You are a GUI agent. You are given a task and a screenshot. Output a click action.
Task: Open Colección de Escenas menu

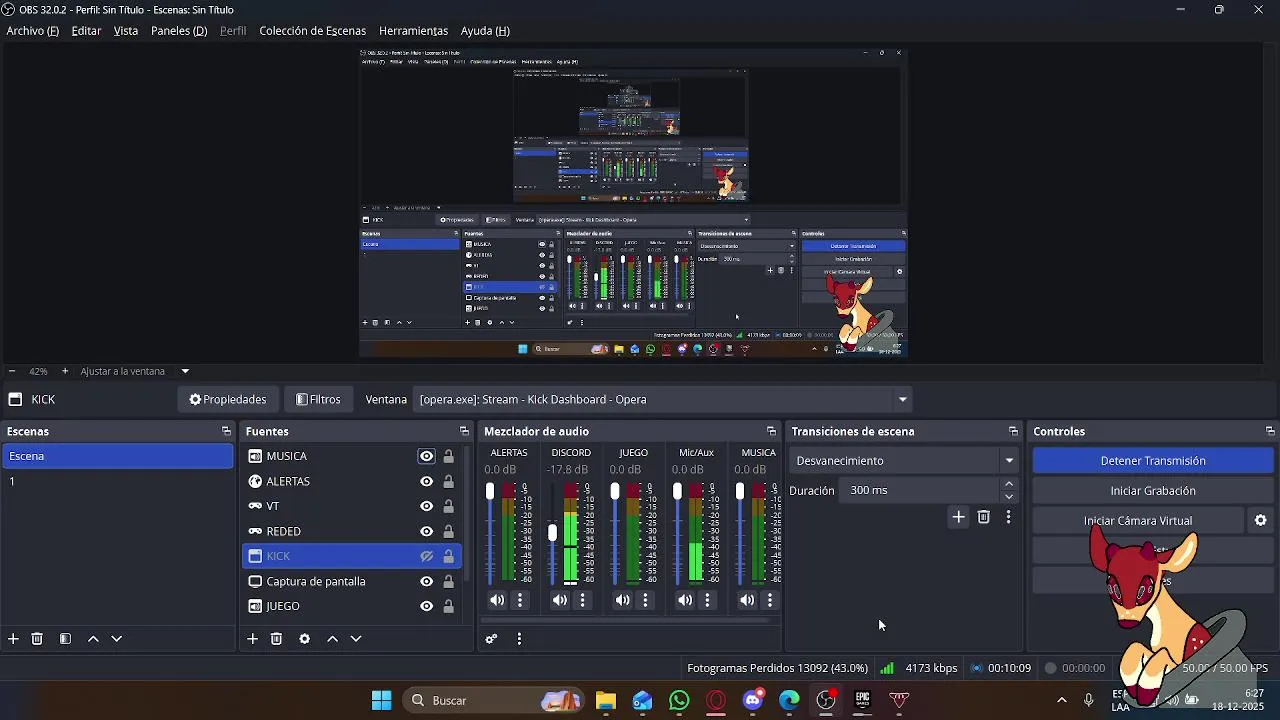point(313,31)
